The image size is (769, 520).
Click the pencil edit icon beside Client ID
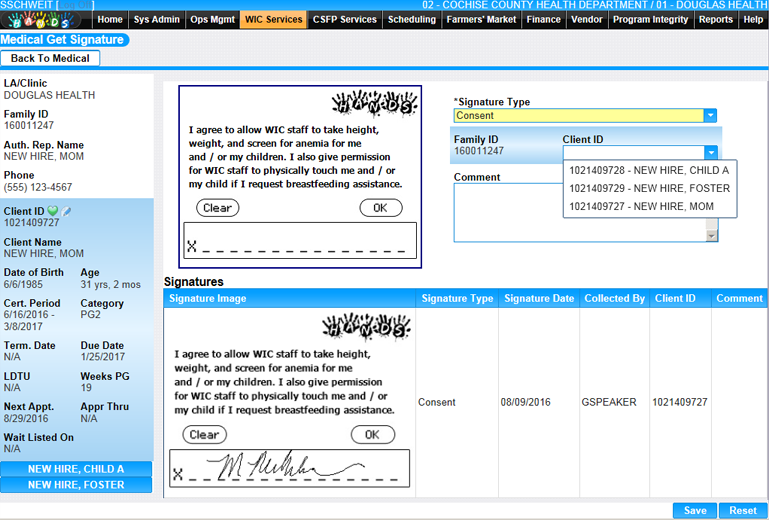tap(66, 211)
